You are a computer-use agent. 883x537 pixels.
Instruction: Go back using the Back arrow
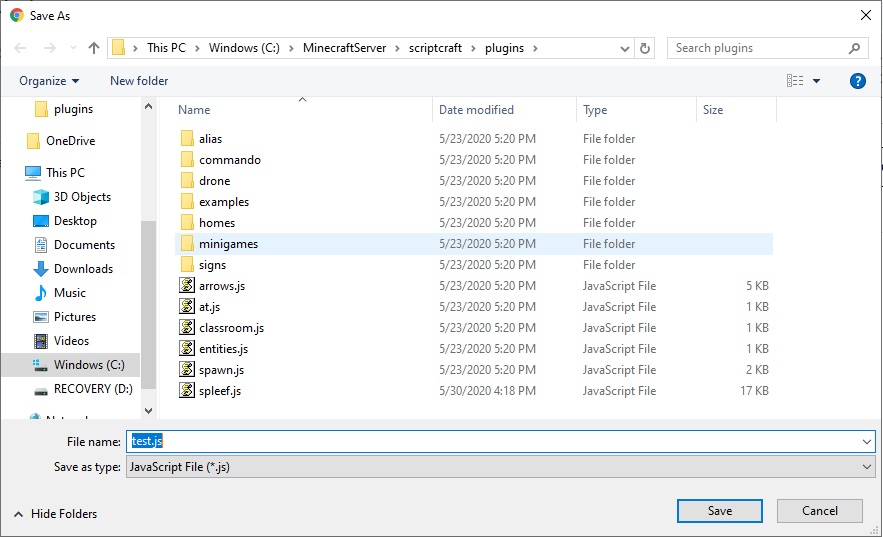click(20, 48)
